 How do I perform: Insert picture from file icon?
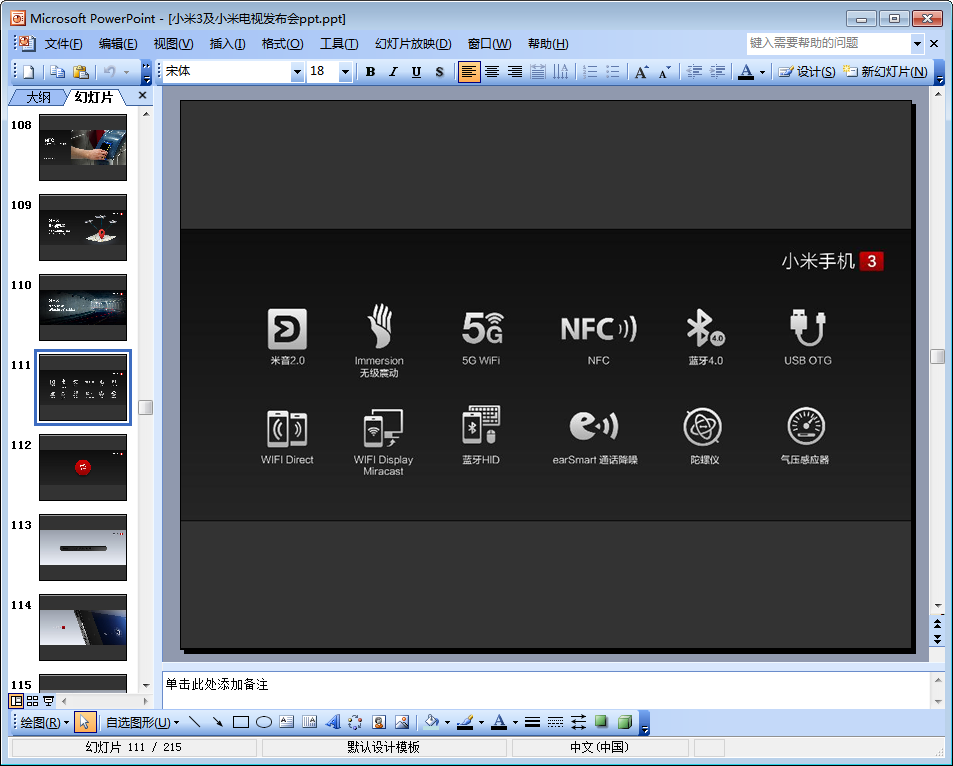tap(402, 722)
